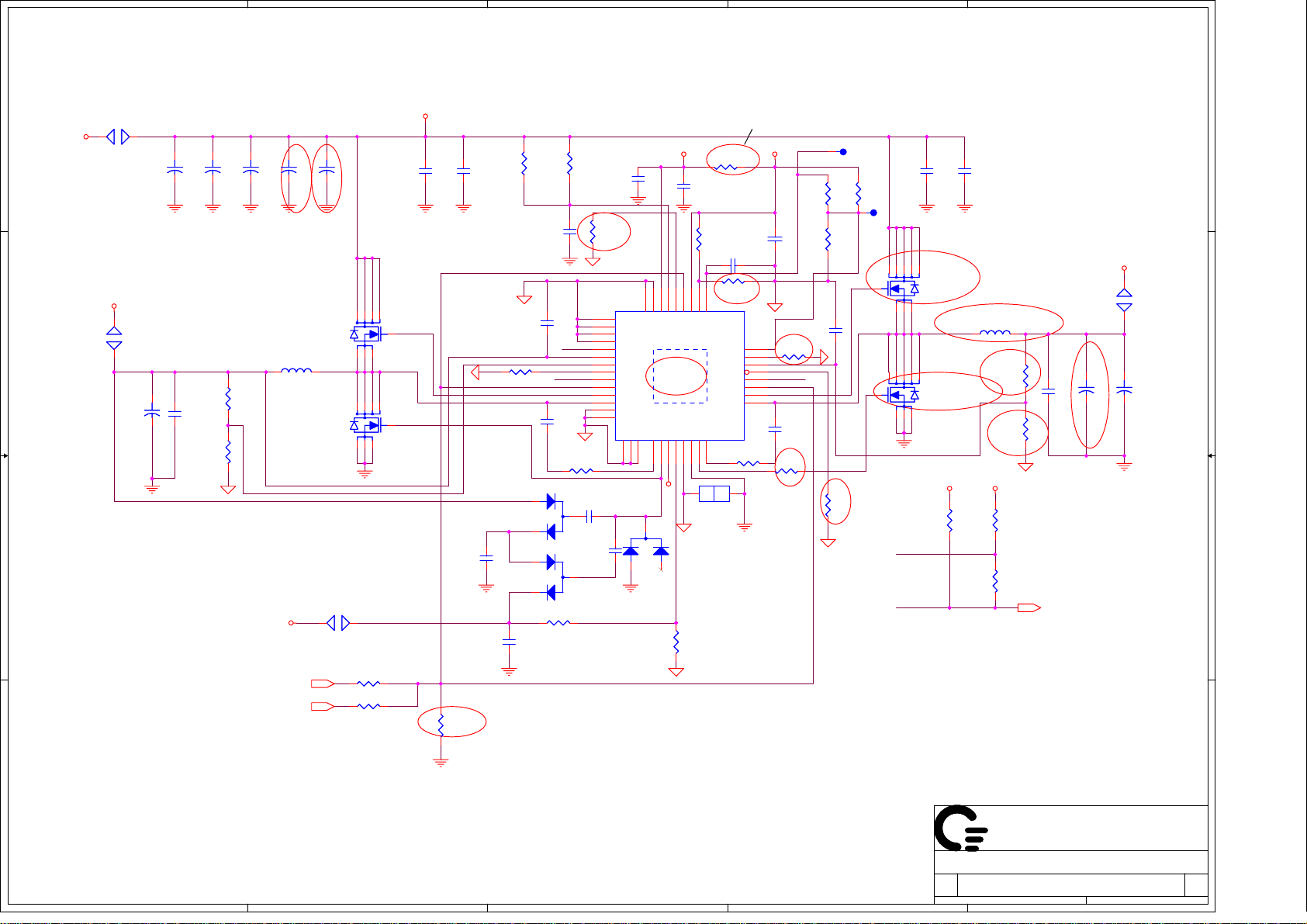Select the jumper symbol above the right output capacitors

pyautogui.click(x=1124, y=300)
